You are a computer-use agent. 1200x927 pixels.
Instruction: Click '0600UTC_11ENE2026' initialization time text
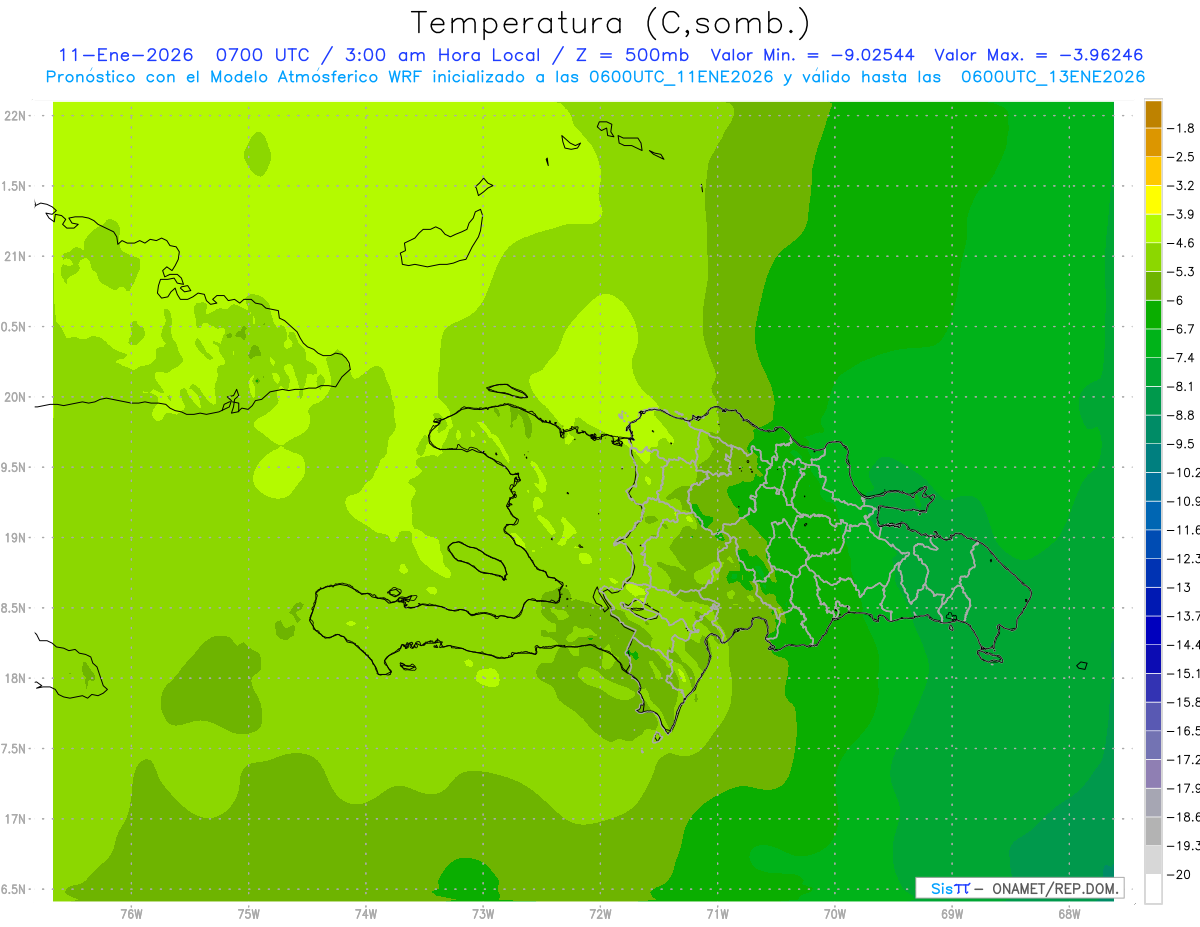(x=683, y=77)
